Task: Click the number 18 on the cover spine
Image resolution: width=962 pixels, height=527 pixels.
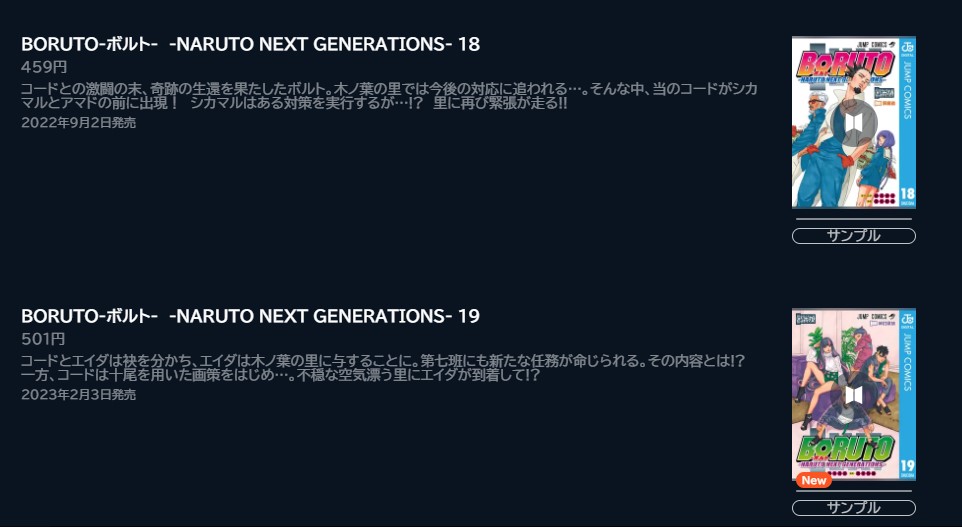Action: coord(907,194)
